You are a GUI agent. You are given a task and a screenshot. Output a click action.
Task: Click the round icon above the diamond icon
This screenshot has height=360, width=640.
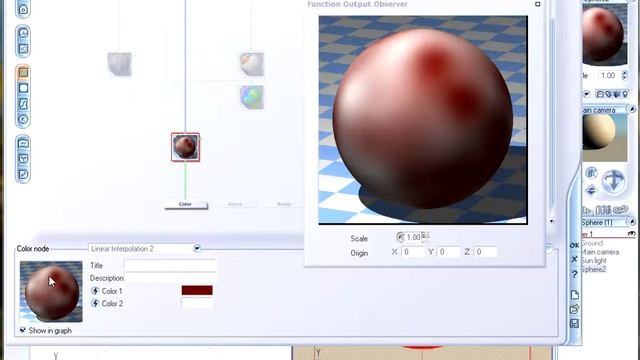pyautogui.click(x=591, y=173)
